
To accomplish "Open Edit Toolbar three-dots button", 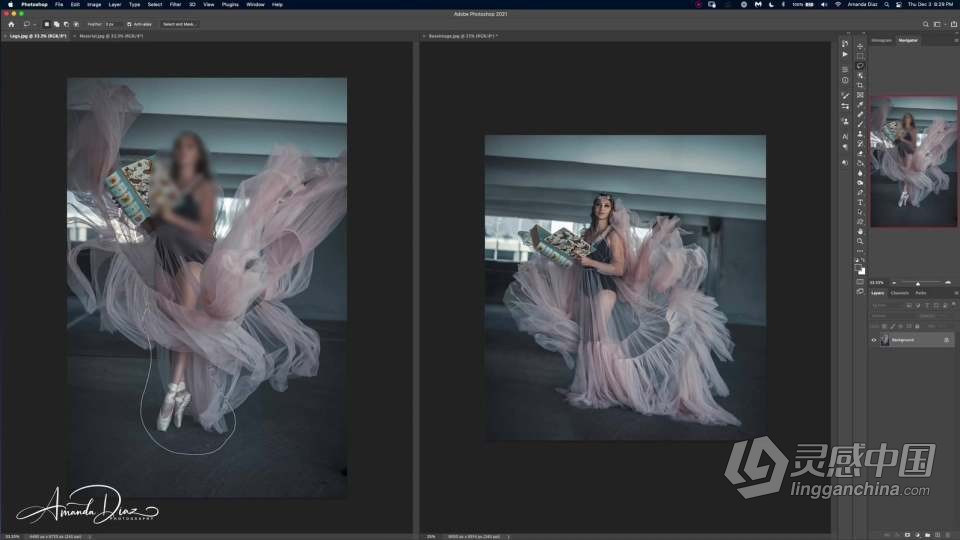I will pos(860,251).
